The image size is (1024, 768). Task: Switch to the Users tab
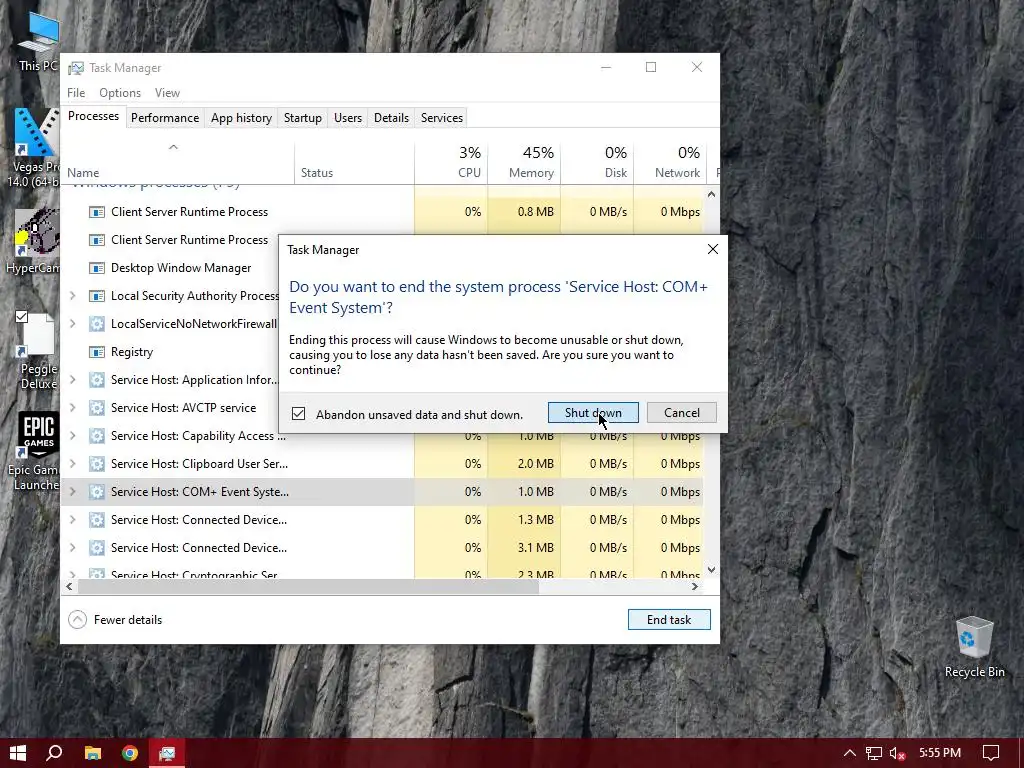coord(347,118)
